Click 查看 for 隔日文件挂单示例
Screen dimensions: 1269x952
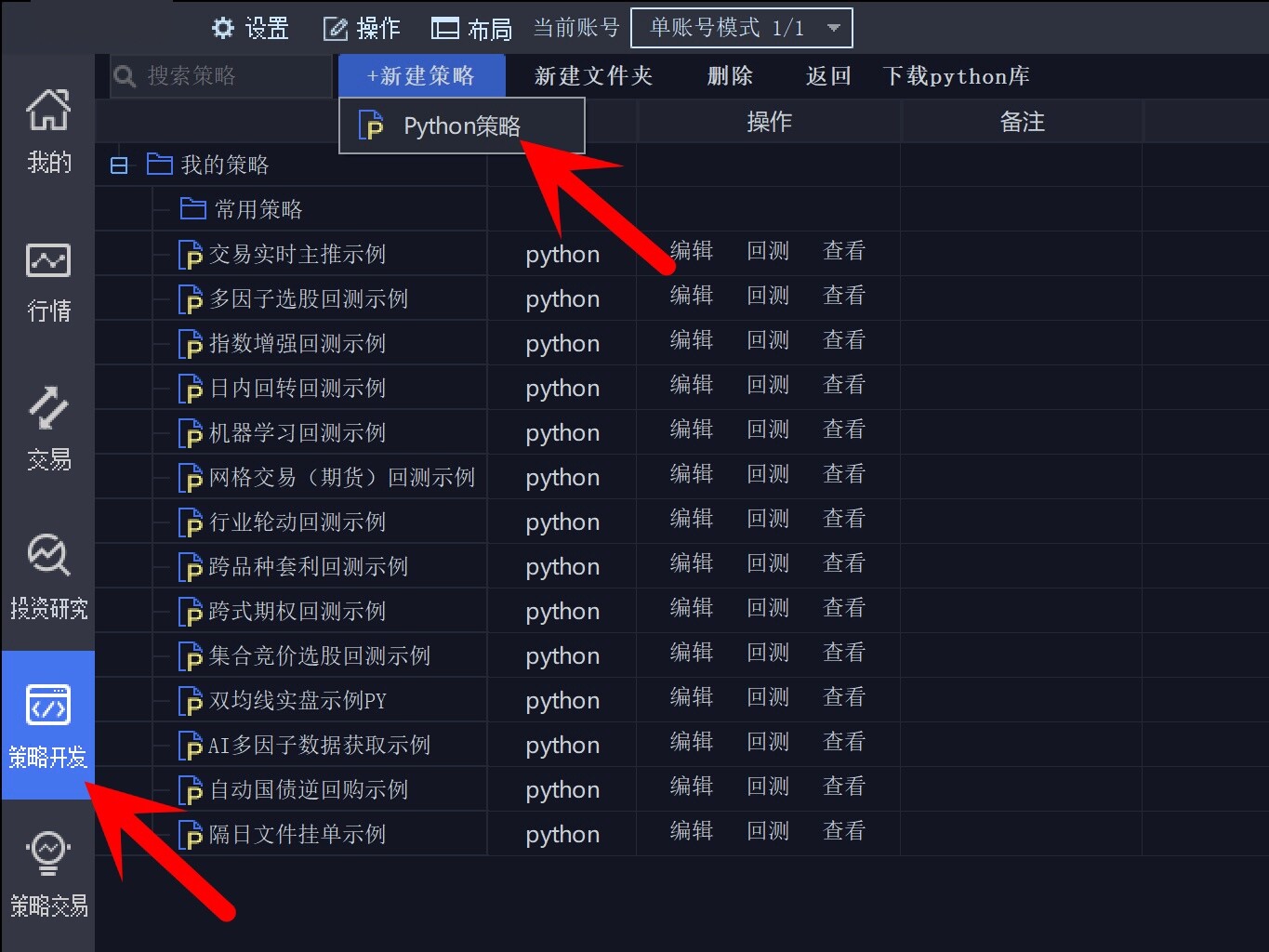(844, 831)
